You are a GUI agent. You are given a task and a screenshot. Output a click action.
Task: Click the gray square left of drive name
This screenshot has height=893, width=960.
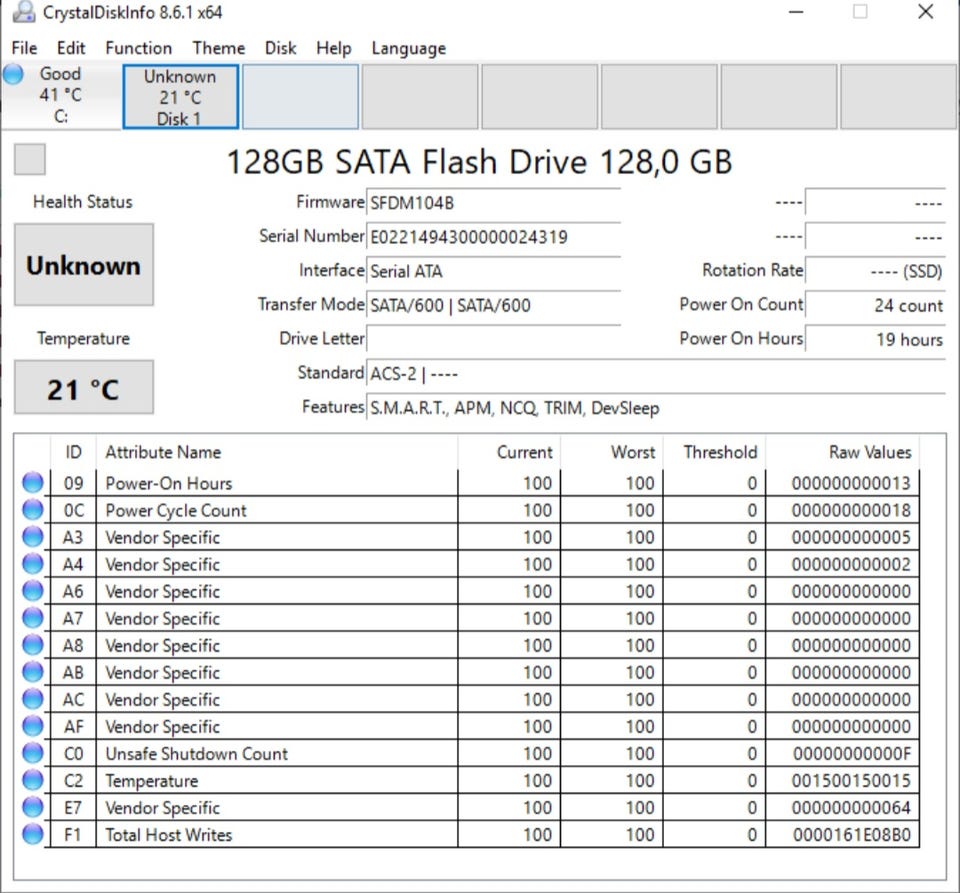(x=30, y=159)
